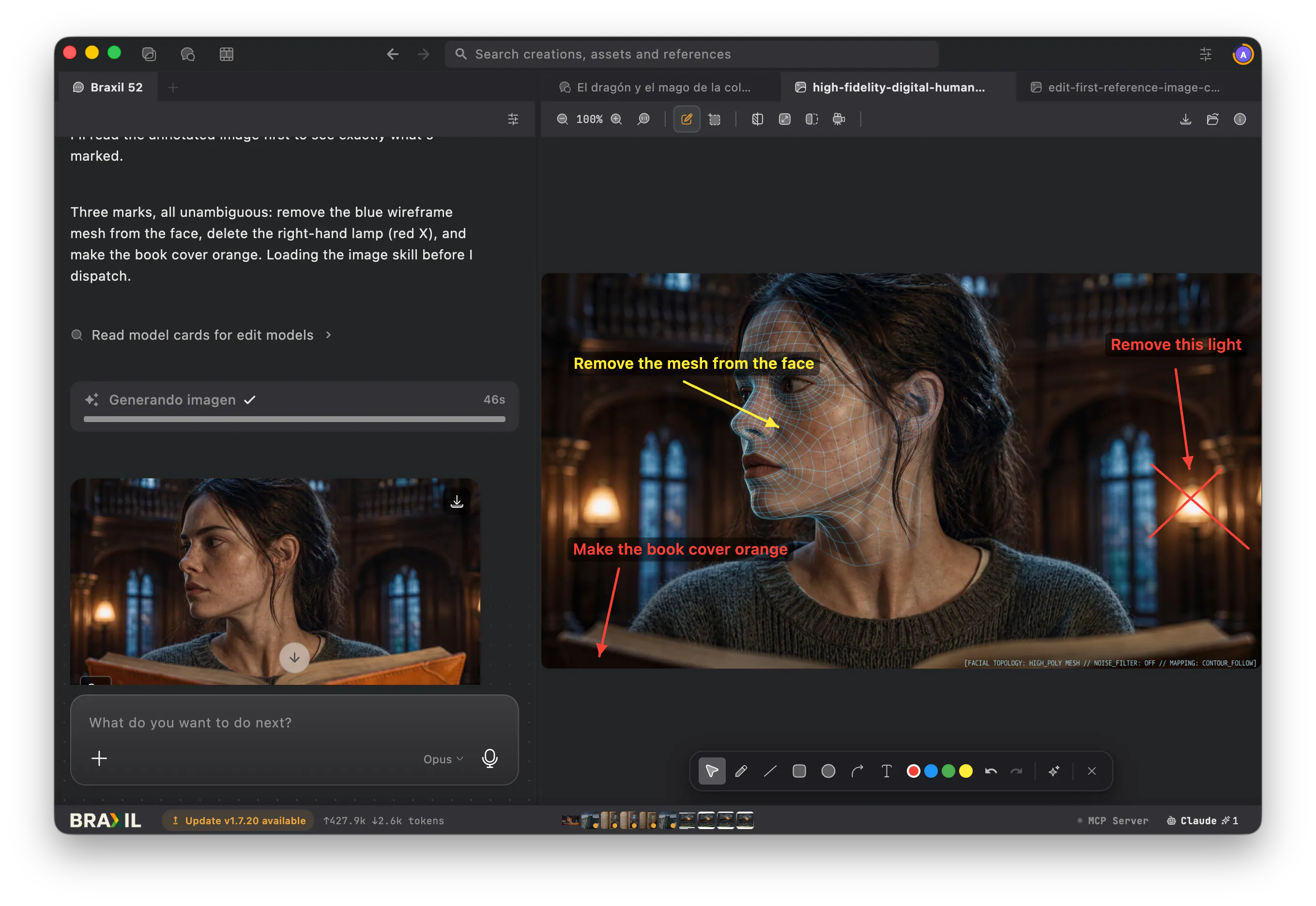Choose the straight line annotation tool
Image resolution: width=1316 pixels, height=906 pixels.
(x=770, y=771)
